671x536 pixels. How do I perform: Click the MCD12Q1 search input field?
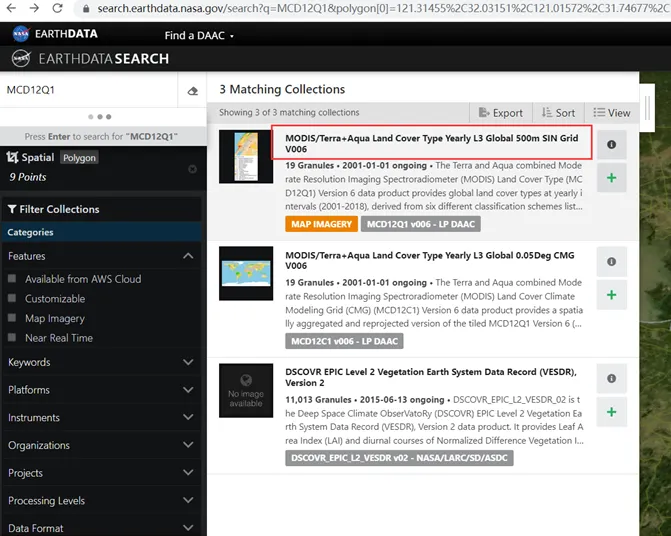(x=89, y=90)
